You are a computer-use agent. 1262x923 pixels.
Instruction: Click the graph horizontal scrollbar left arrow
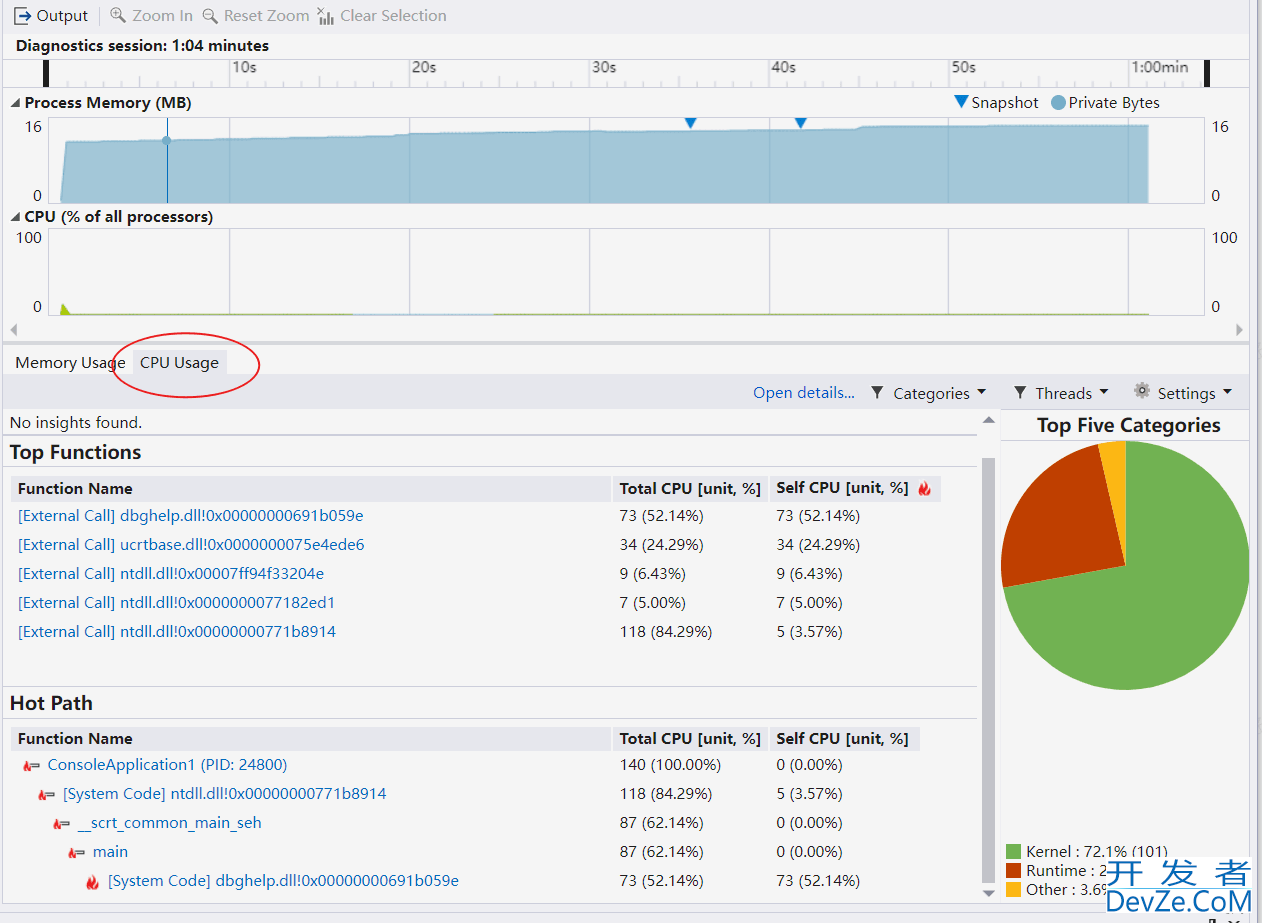point(14,329)
